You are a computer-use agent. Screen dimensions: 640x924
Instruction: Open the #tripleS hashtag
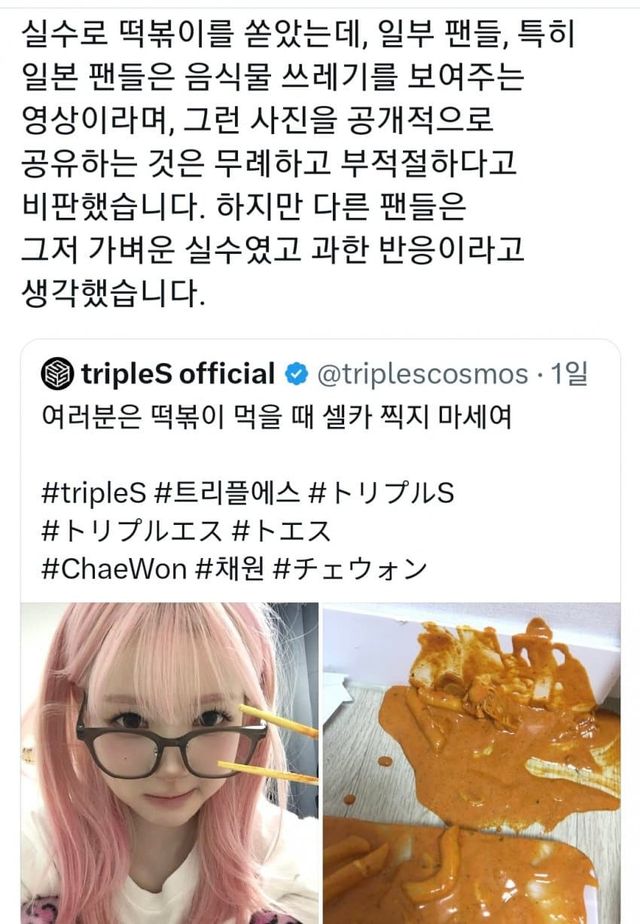click(x=93, y=493)
